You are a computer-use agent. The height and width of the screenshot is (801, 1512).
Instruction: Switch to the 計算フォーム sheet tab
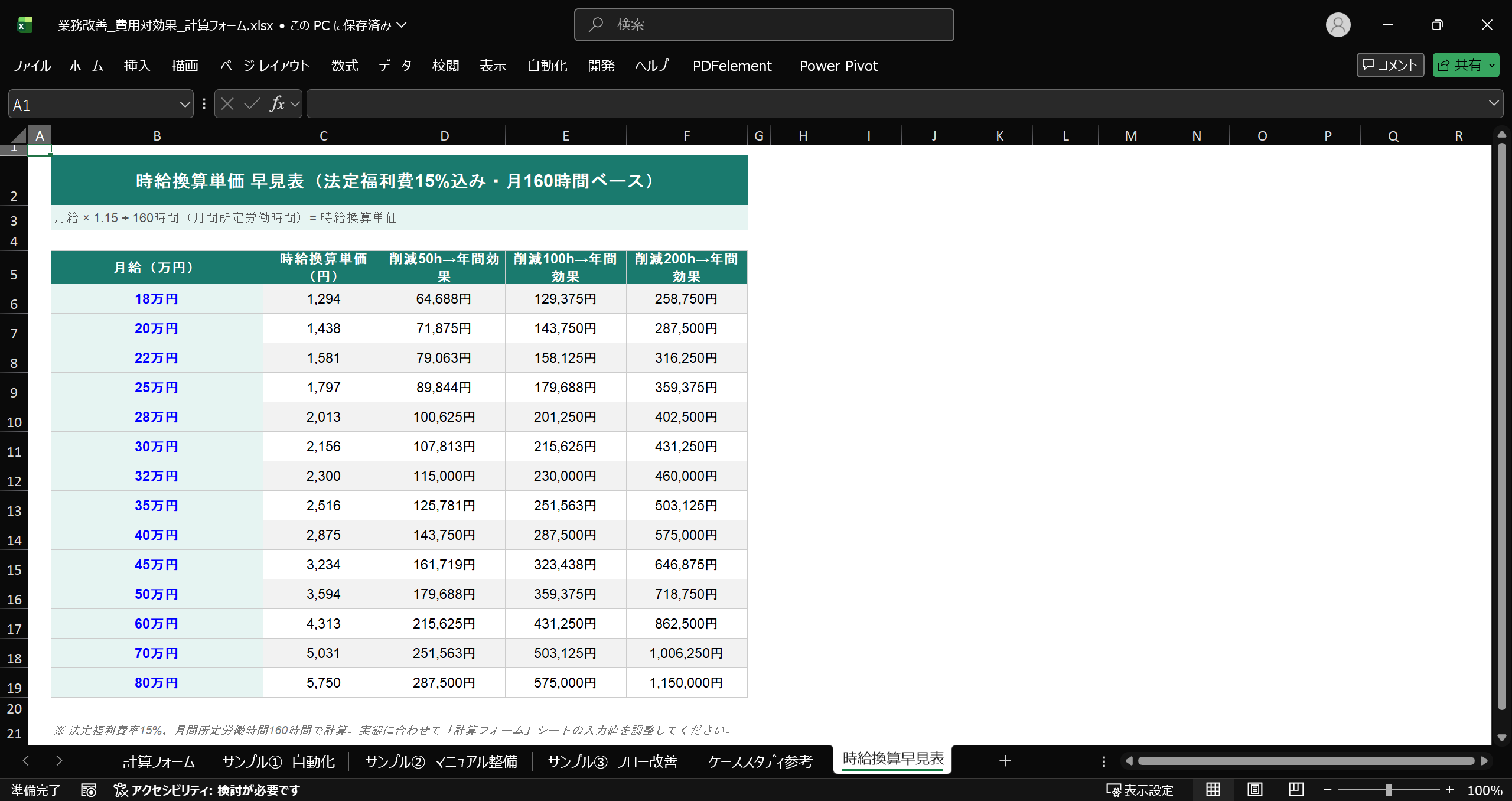[158, 761]
